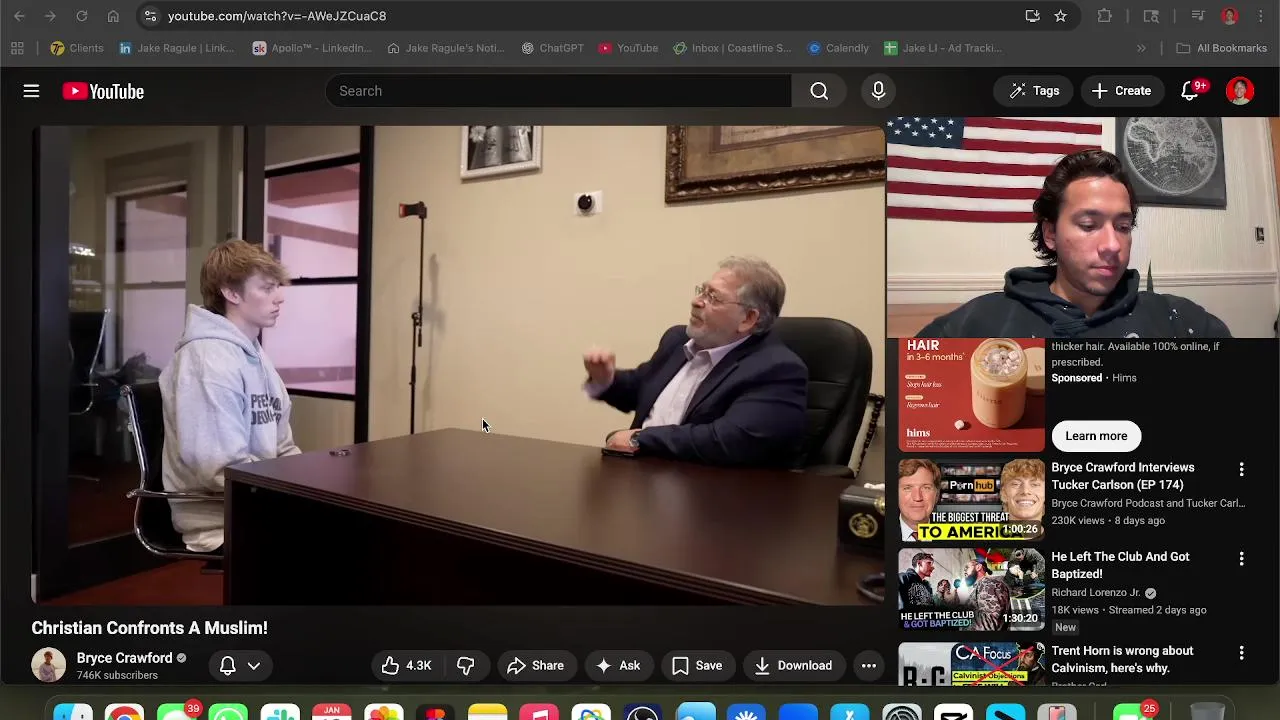Click title 'Bryce Crawford Interviews Tucker Carlson'
The height and width of the screenshot is (720, 1280).
(1122, 476)
